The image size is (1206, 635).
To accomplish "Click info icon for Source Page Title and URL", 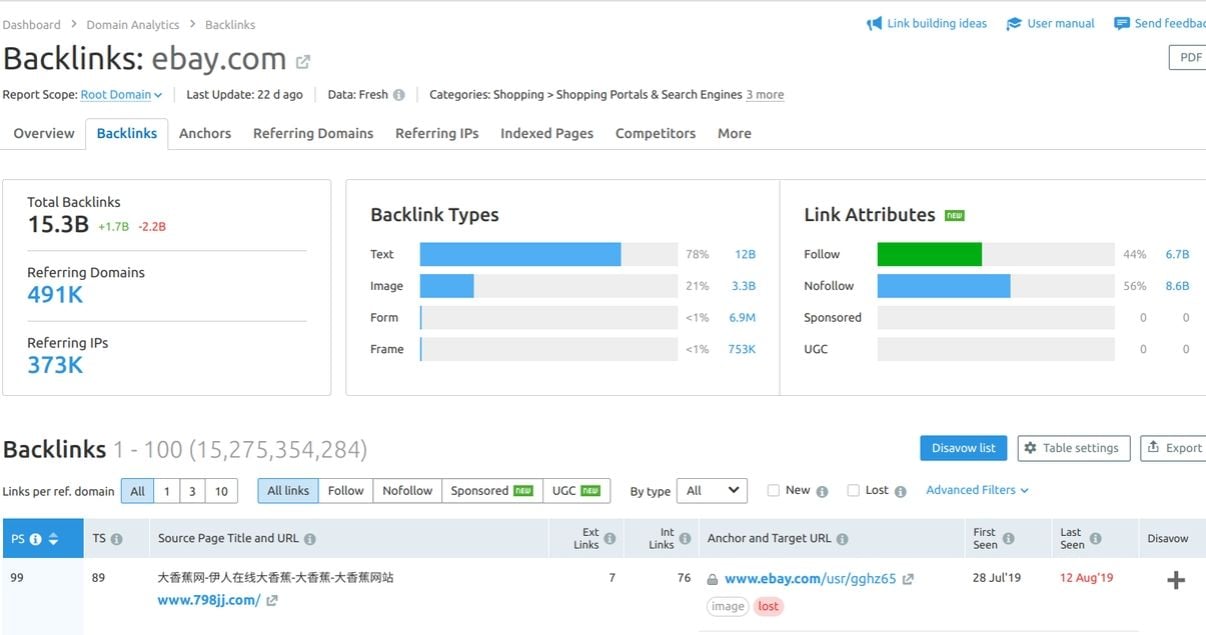I will (x=310, y=539).
